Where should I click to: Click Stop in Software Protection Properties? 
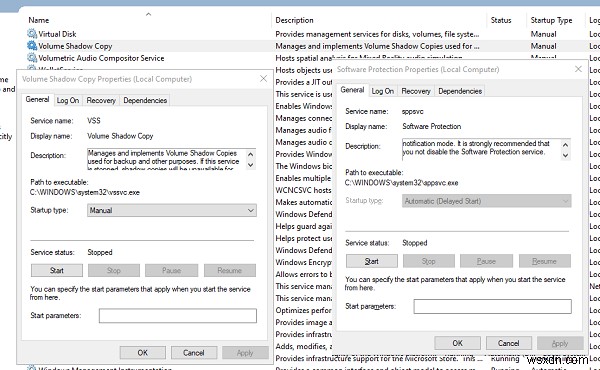click(x=429, y=261)
